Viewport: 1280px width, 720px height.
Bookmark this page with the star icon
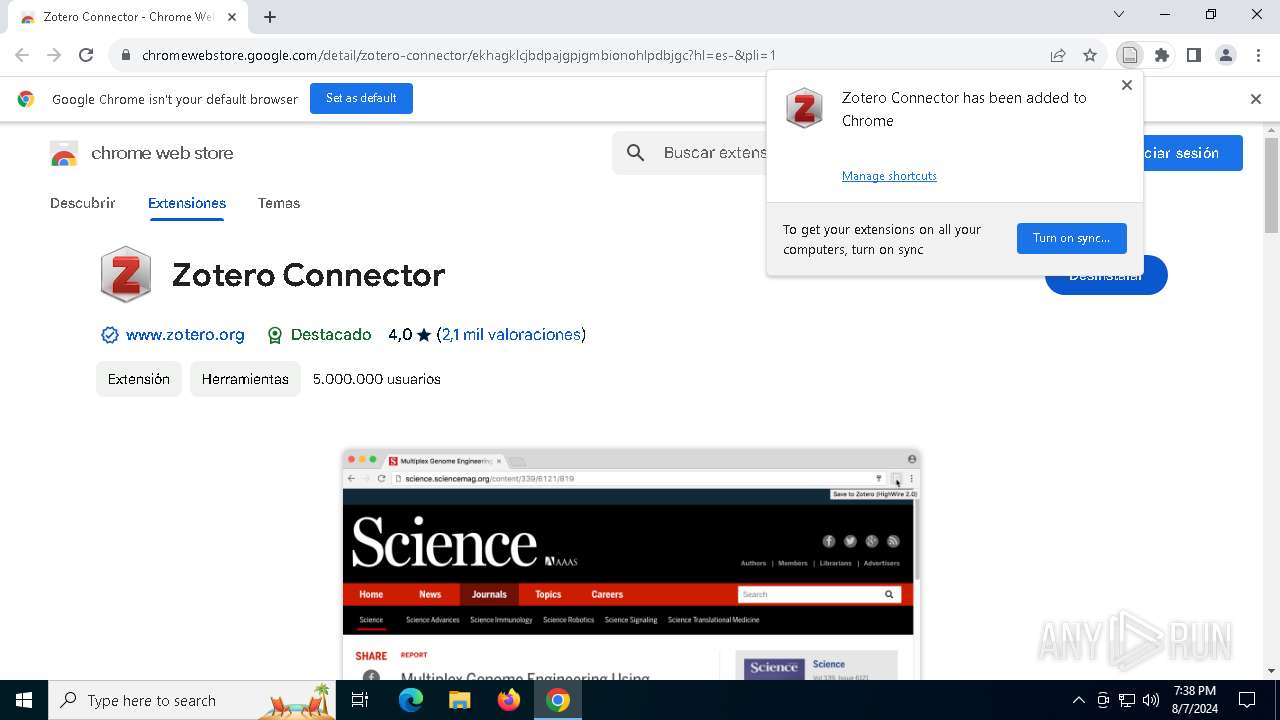(1090, 55)
